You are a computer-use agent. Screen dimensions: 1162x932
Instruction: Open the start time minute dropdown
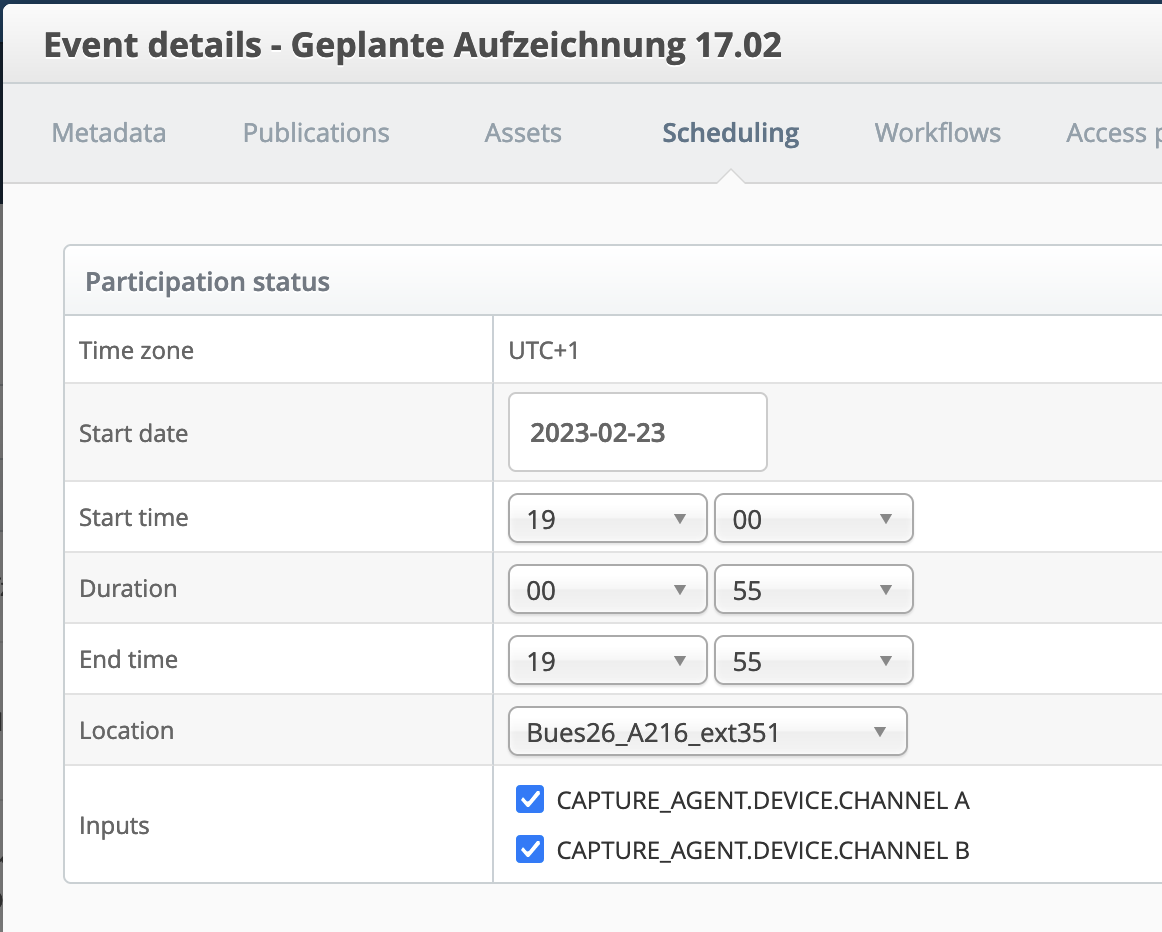[813, 518]
